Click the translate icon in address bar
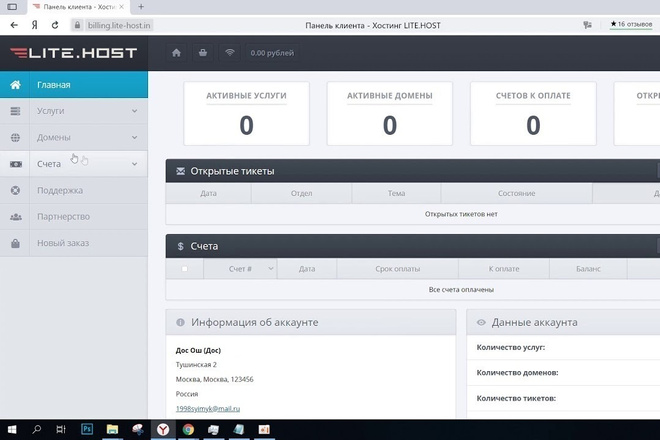The height and width of the screenshot is (440, 660). point(588,25)
